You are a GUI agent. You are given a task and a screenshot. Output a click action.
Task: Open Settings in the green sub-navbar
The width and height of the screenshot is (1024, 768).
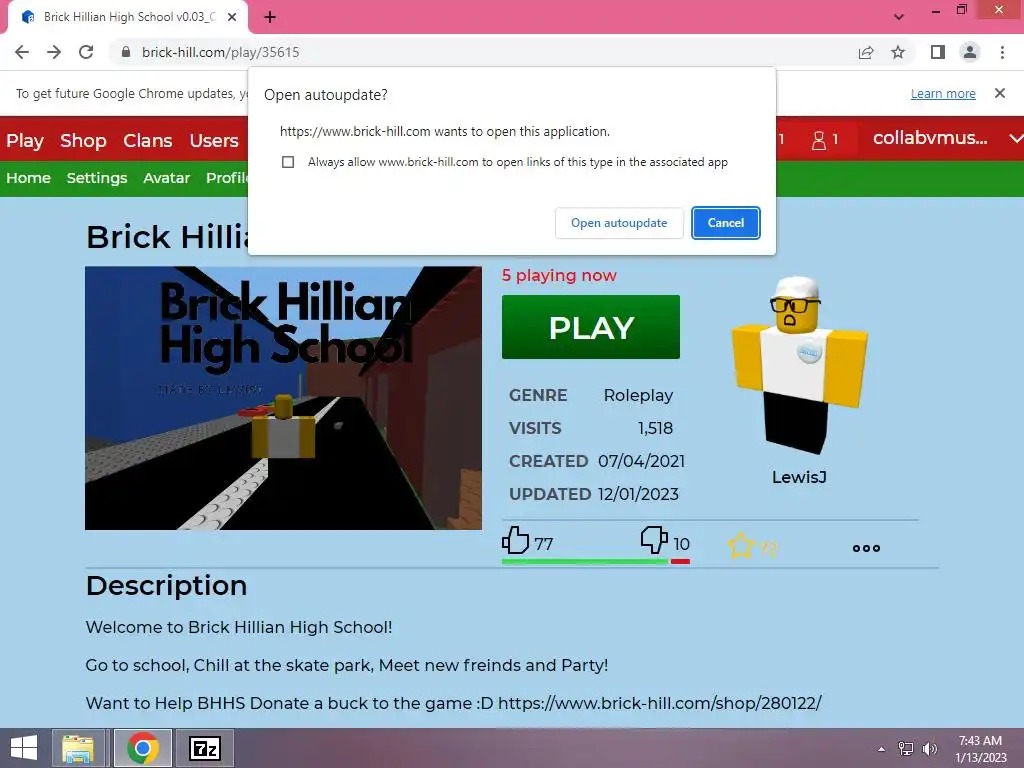coord(97,178)
